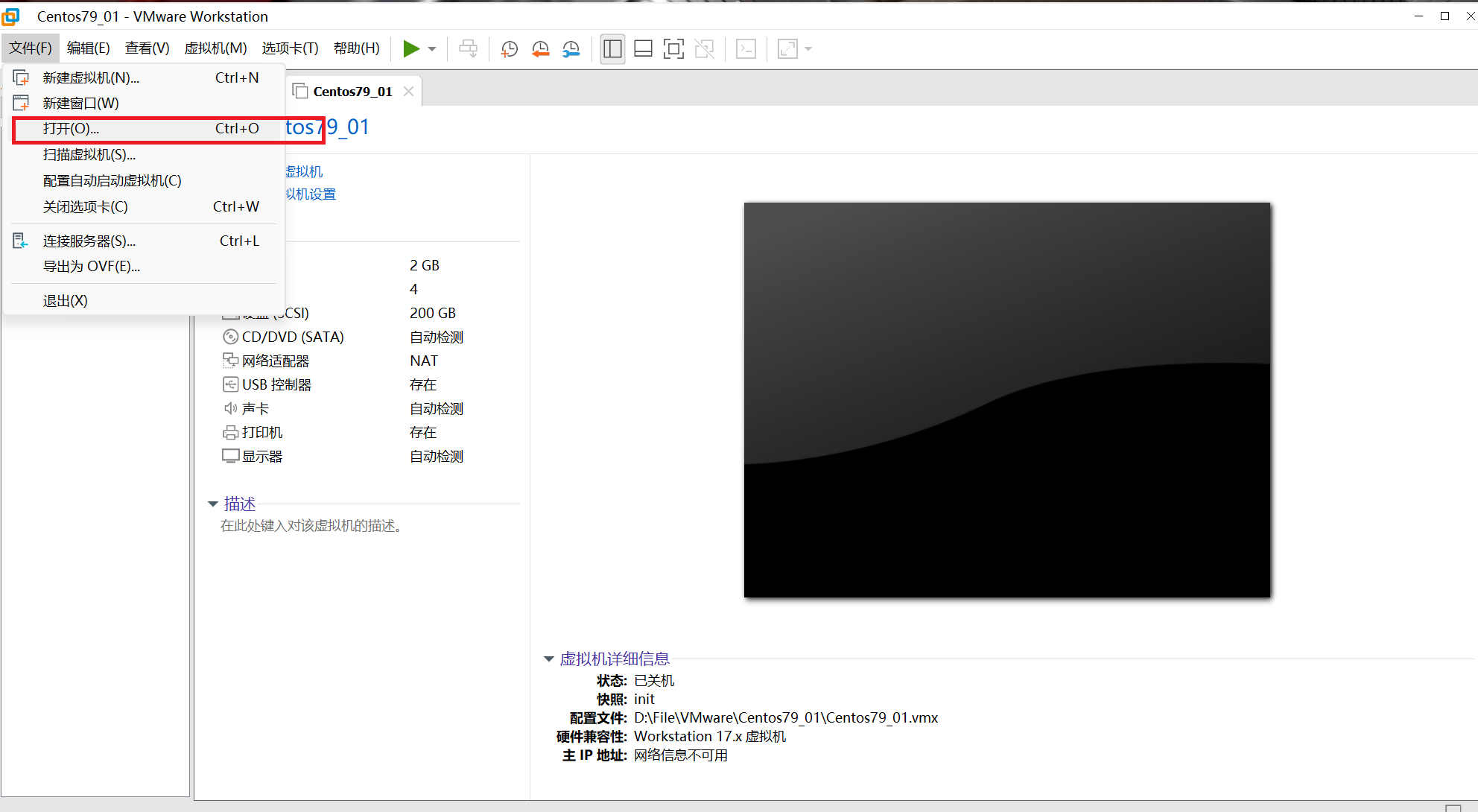The width and height of the screenshot is (1478, 812).
Task: Collapse the 虚拟机详细信息 section
Action: [549, 659]
